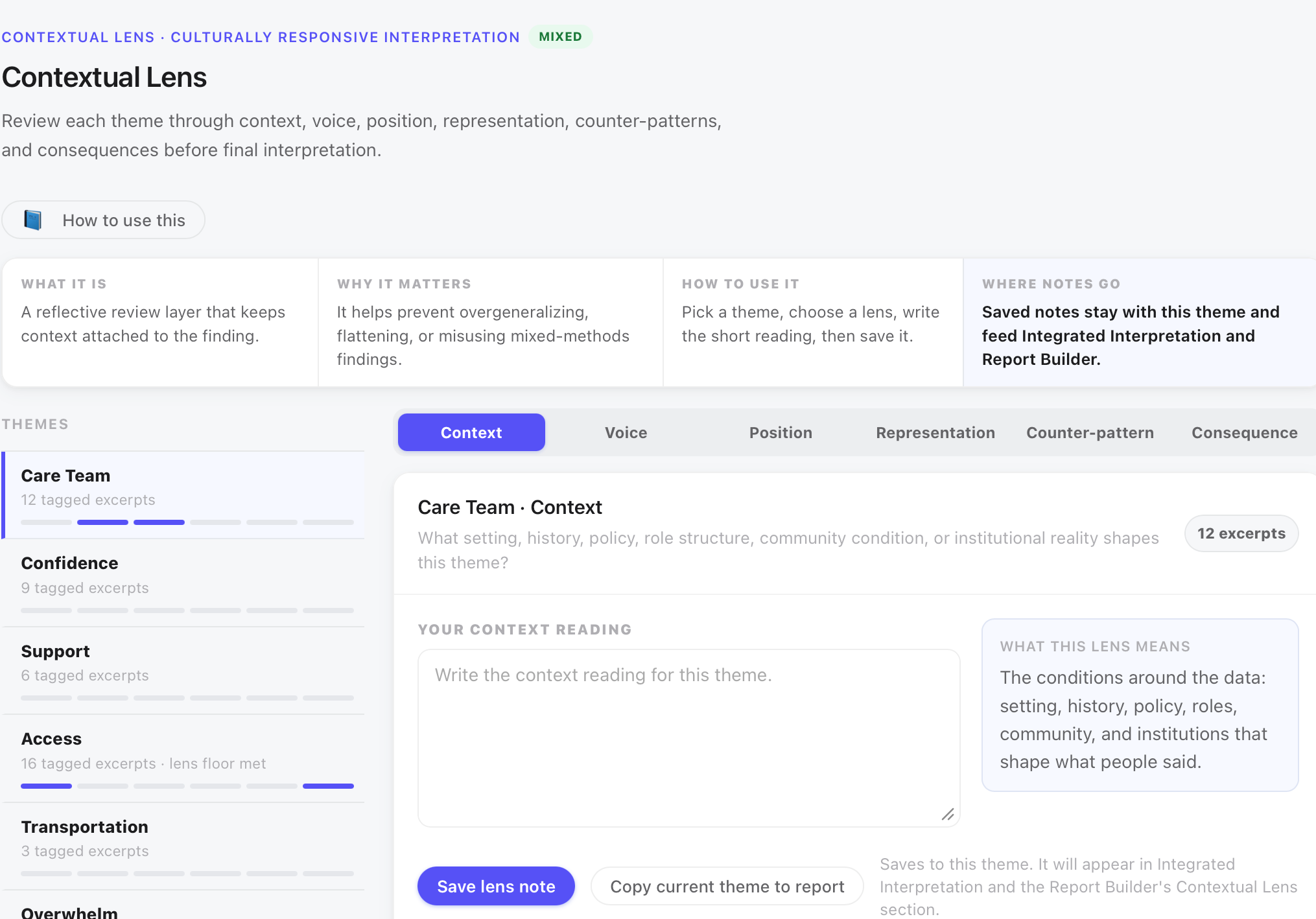
Task: Click '9 tagged excerpts' under Confidence
Action: pos(85,588)
